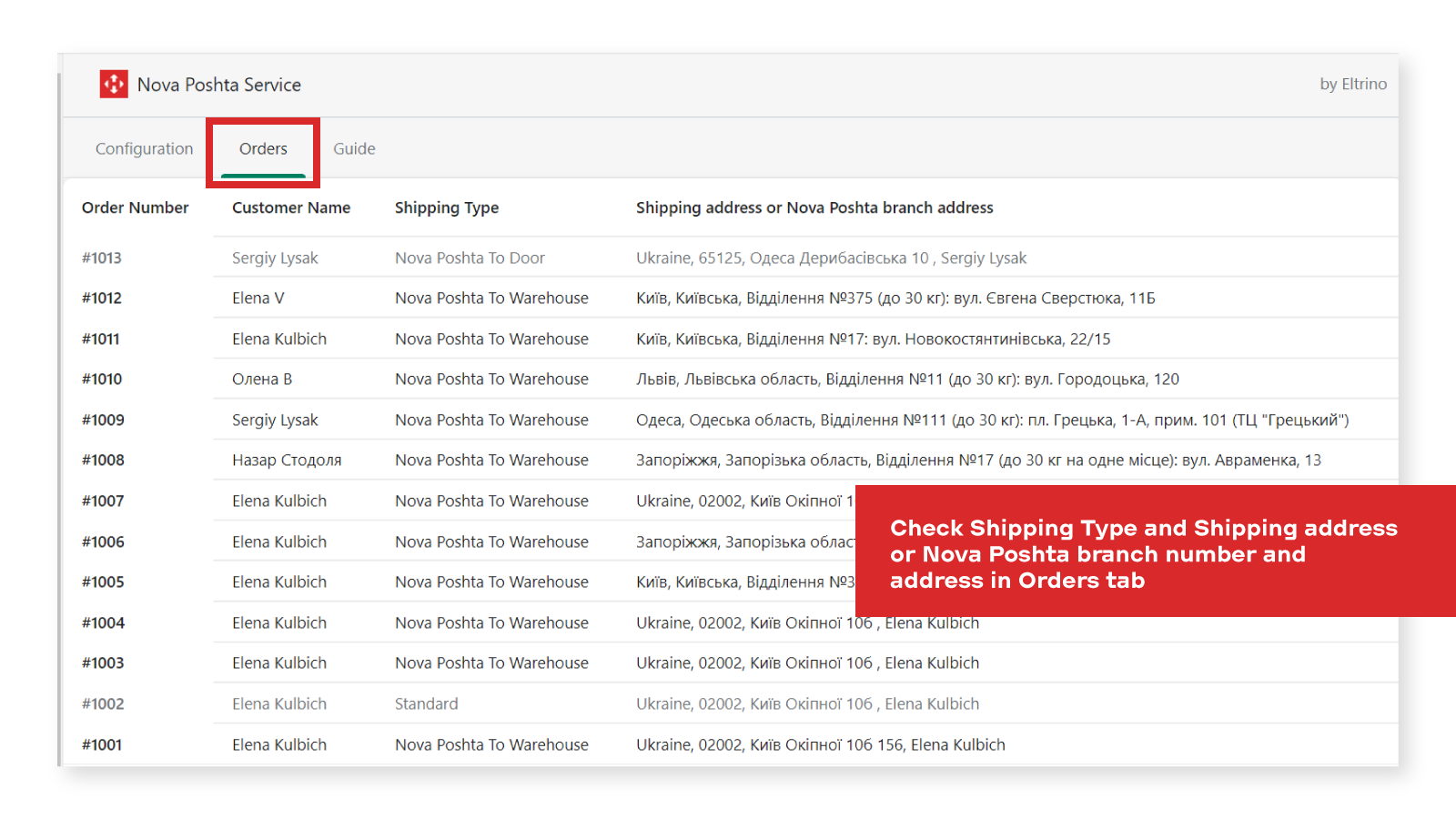Click the Nova Poshta red logo icon
This screenshot has width=1456, height=819.
point(114,85)
